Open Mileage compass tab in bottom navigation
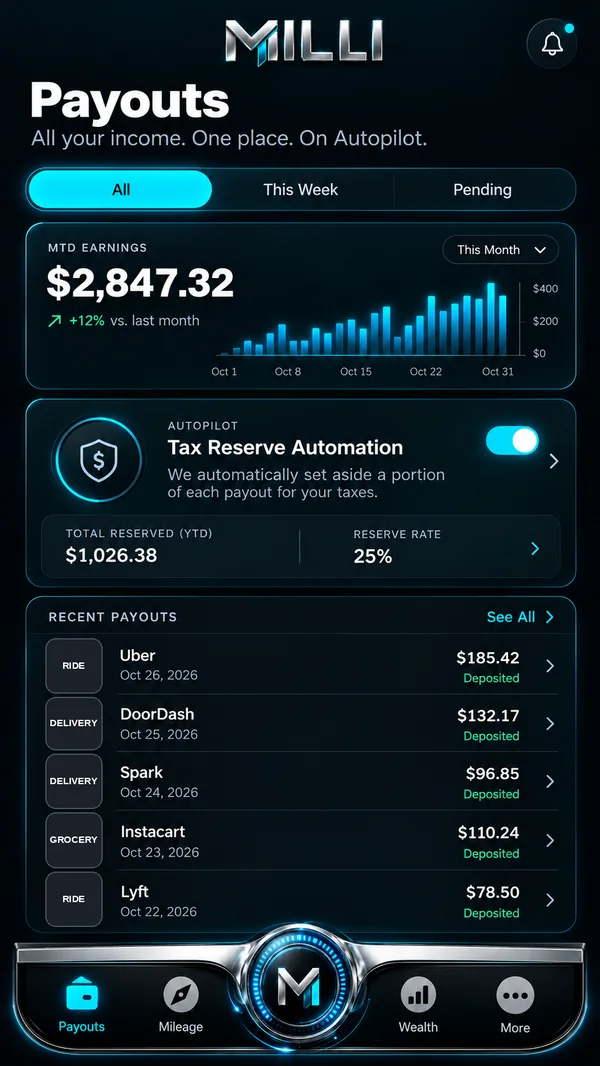The width and height of the screenshot is (600, 1066). (181, 1005)
